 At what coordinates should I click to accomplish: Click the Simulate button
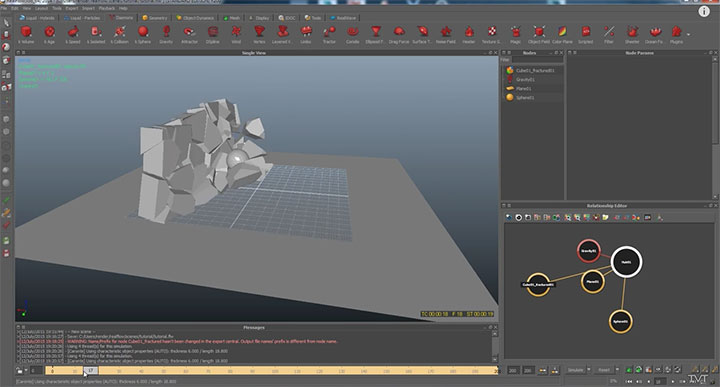click(575, 370)
